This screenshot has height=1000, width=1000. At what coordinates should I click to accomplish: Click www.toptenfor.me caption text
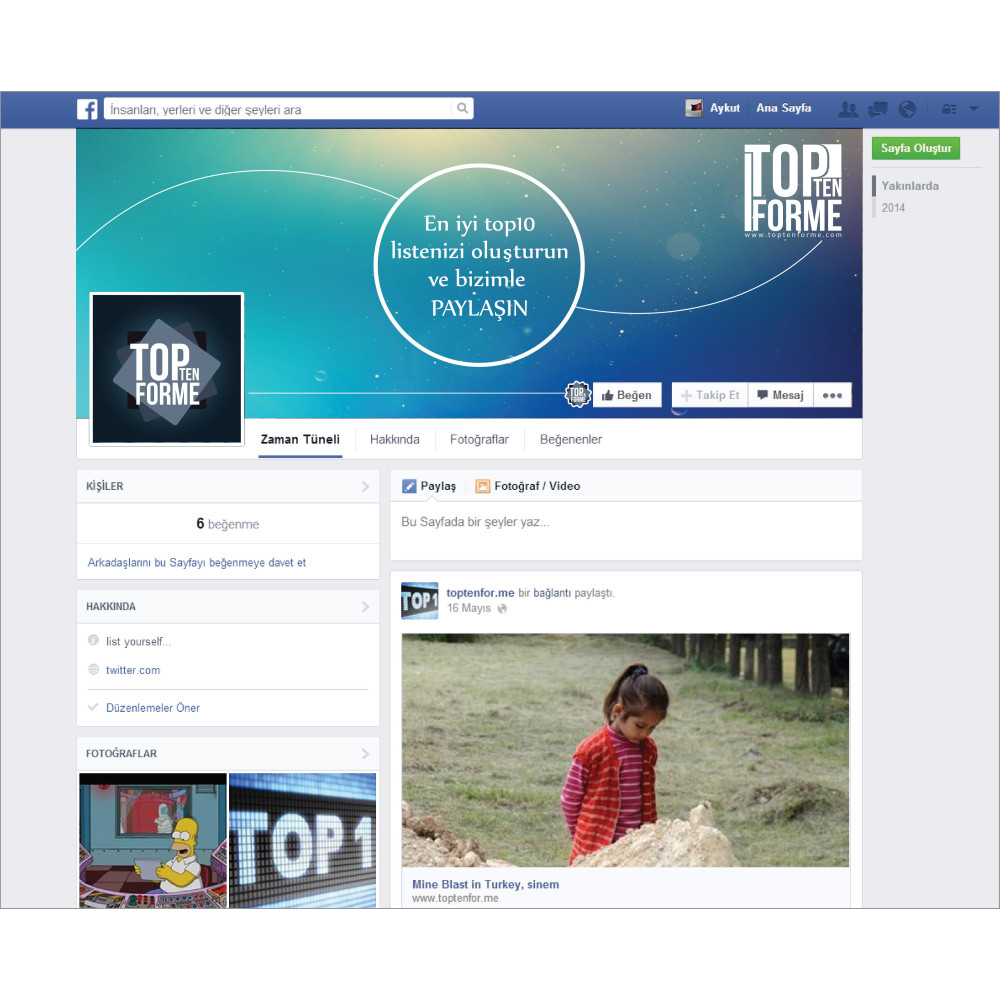455,898
